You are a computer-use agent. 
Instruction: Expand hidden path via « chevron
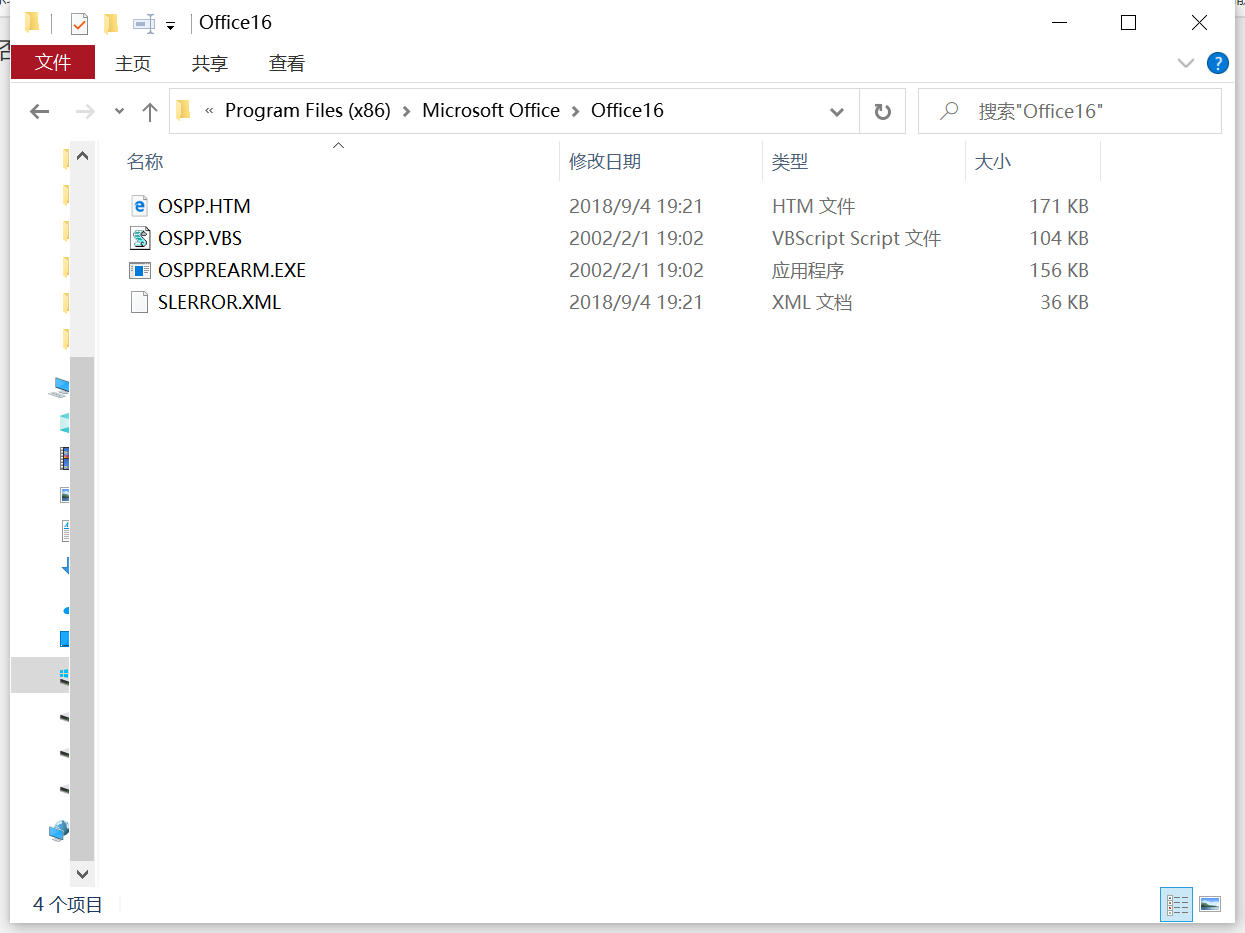[209, 111]
